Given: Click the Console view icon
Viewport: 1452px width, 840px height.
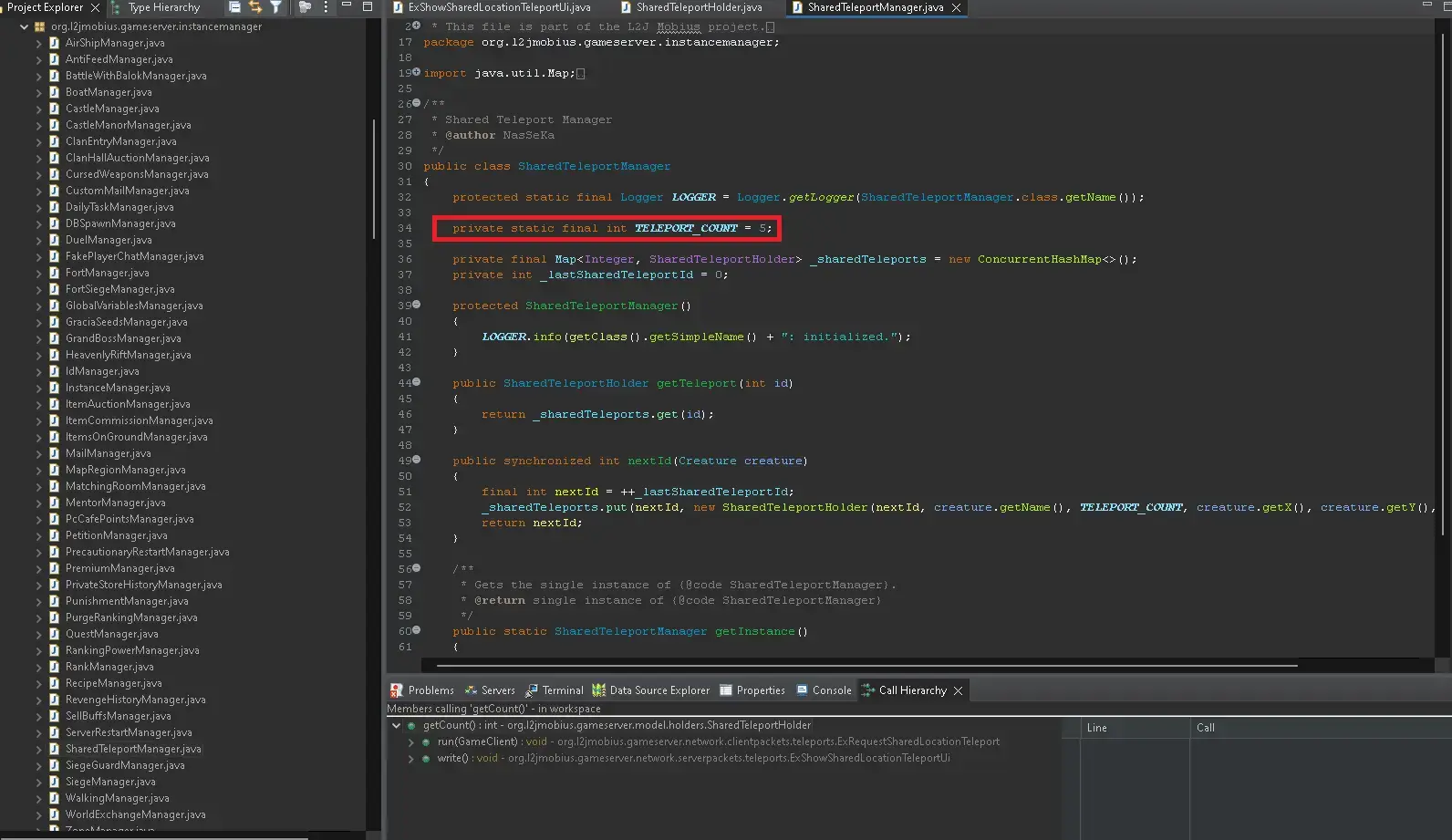Looking at the screenshot, I should click(x=802, y=690).
